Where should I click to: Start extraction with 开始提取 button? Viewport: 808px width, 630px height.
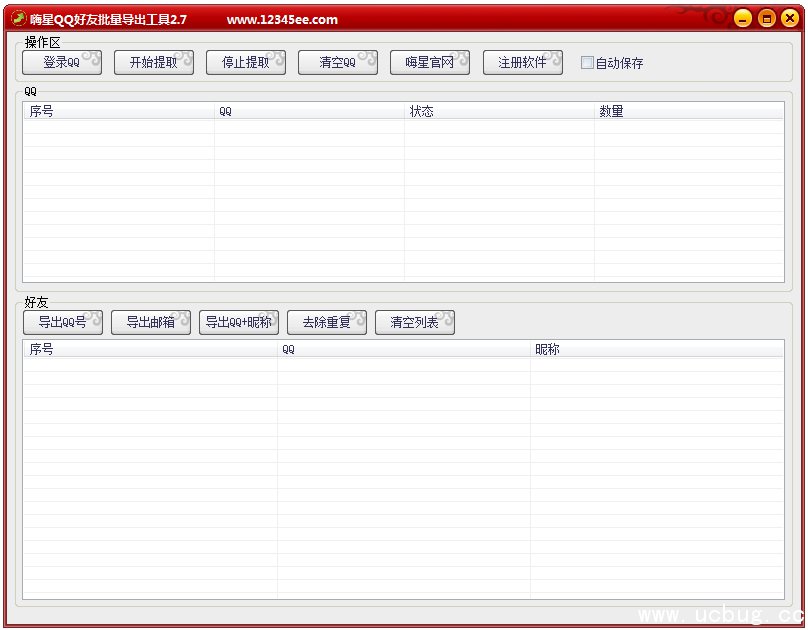tap(153, 62)
